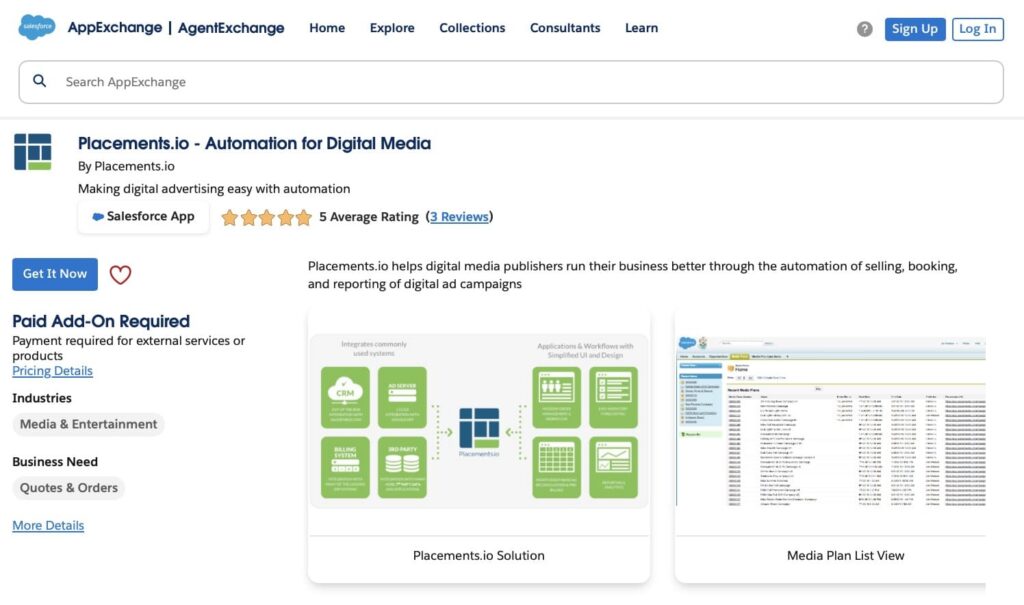Click the Salesforce App badge
1024x605 pixels.
(144, 216)
